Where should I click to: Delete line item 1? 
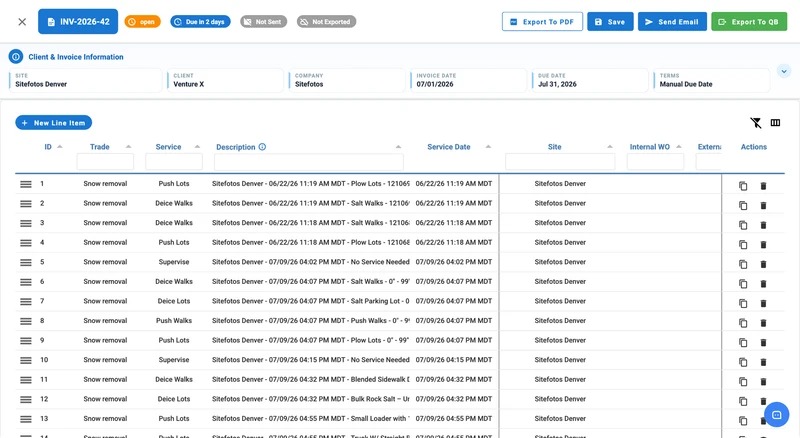[763, 186]
